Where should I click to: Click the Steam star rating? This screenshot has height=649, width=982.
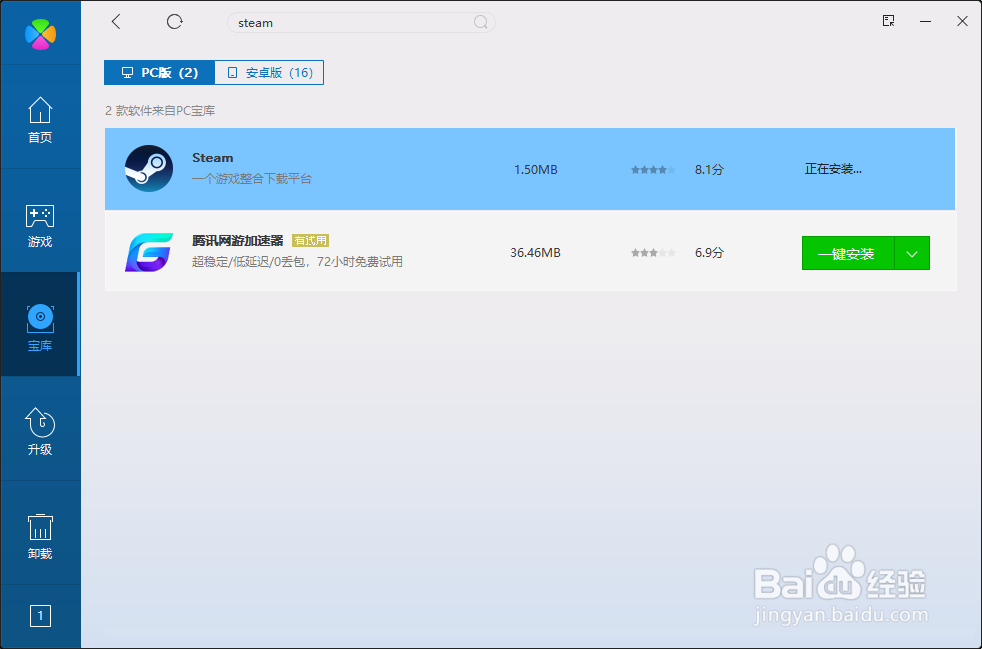[x=653, y=170]
